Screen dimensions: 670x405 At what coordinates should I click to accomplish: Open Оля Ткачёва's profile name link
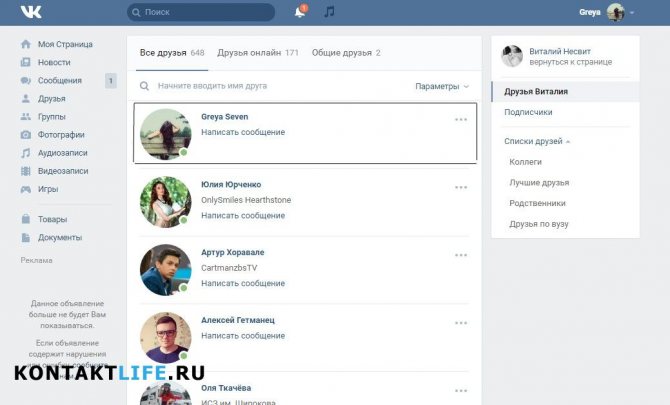(x=226, y=388)
